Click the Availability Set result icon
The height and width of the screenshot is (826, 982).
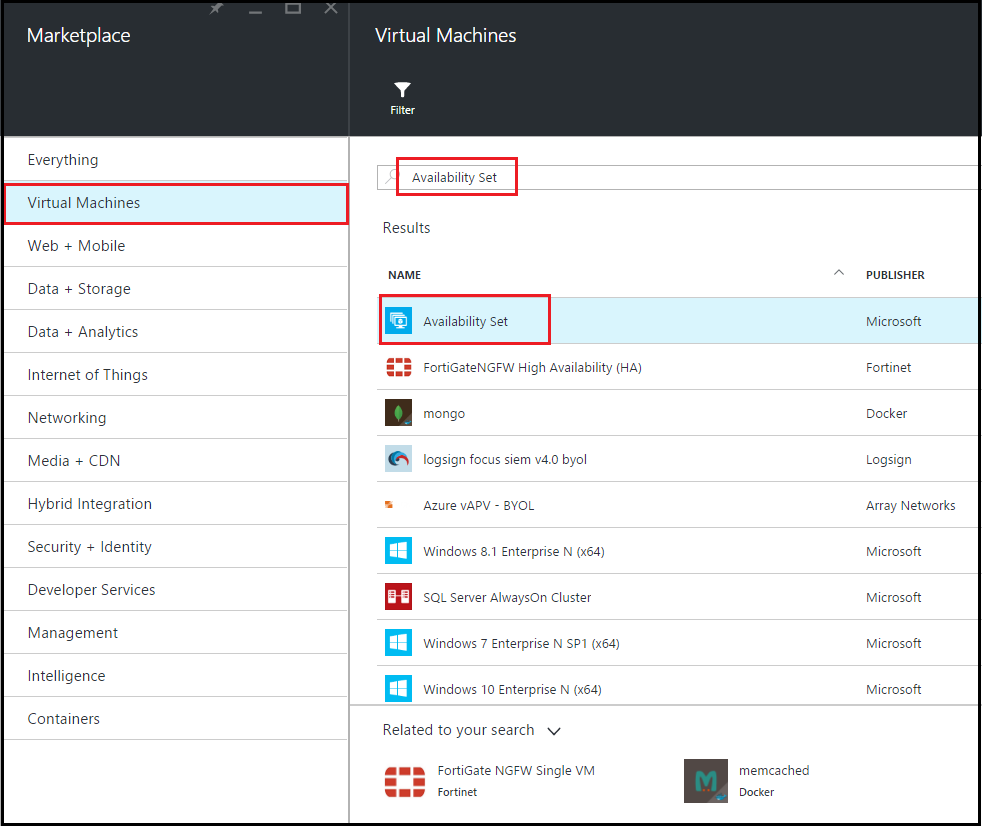point(398,321)
